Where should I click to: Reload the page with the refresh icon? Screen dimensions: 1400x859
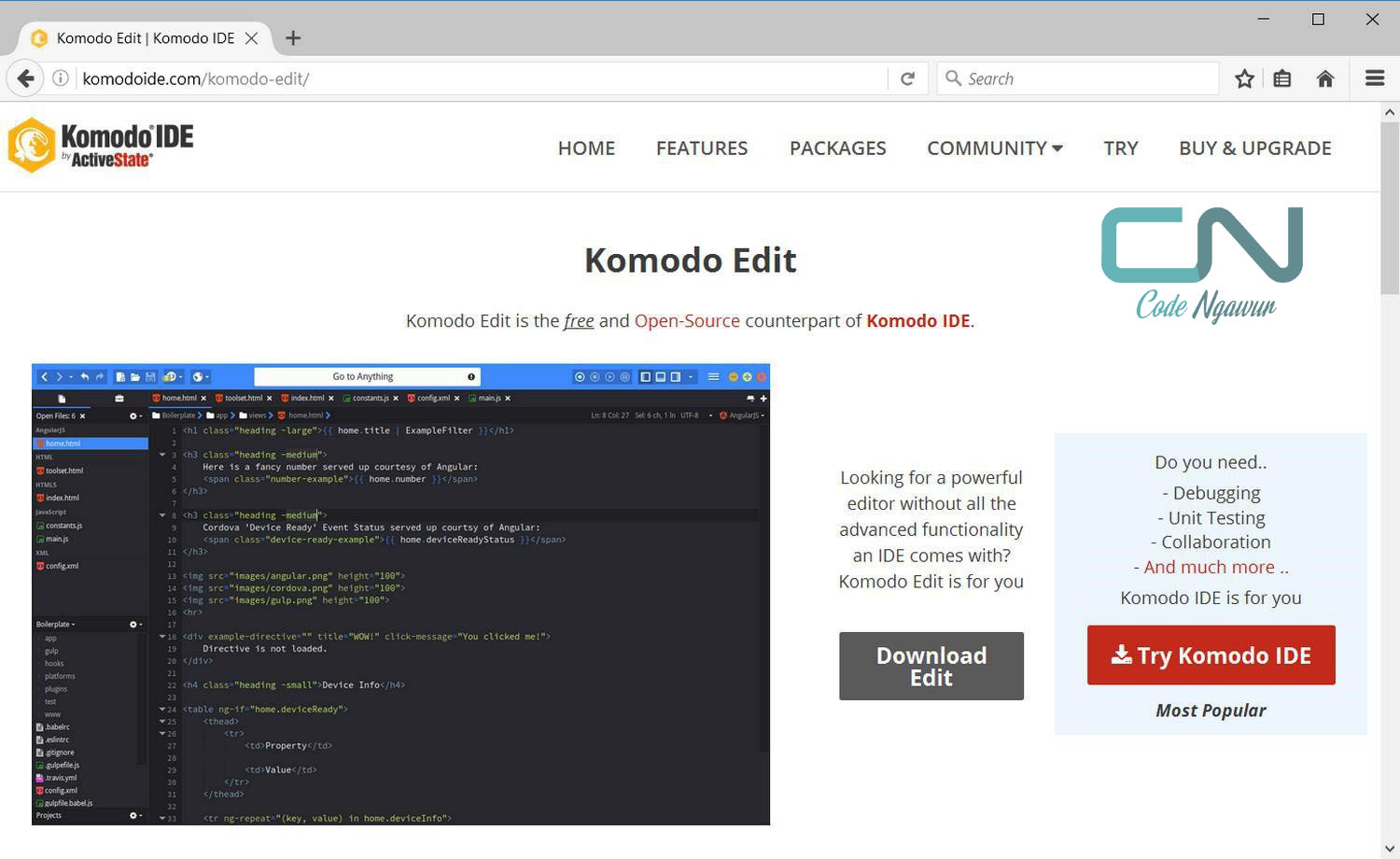[907, 78]
